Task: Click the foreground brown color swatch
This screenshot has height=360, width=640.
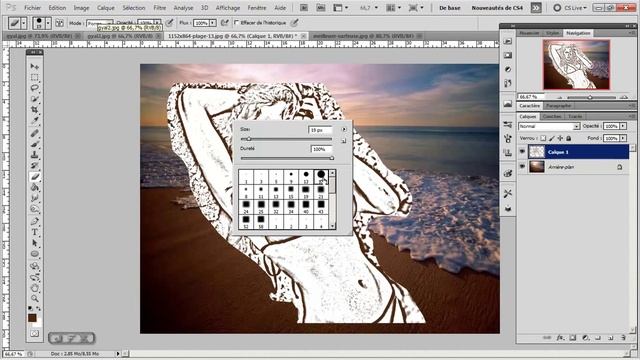Action: (32, 318)
